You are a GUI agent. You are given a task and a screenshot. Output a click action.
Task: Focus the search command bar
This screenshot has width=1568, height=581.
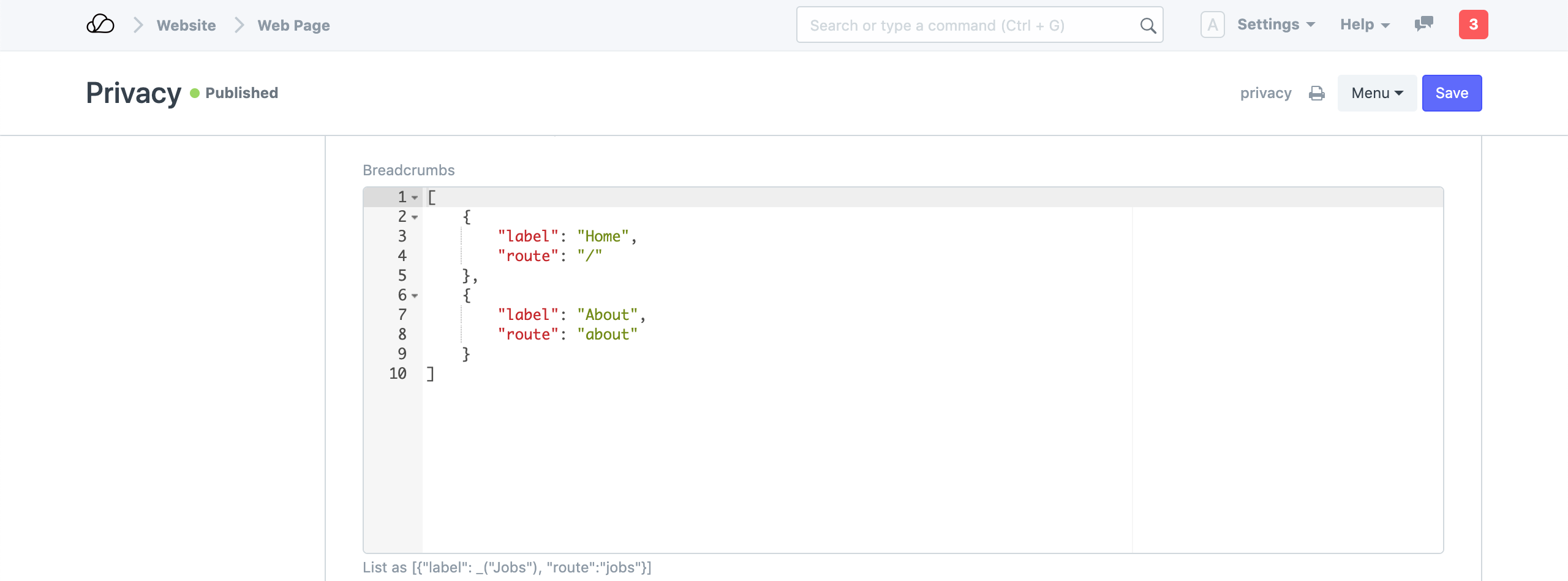(x=968, y=25)
